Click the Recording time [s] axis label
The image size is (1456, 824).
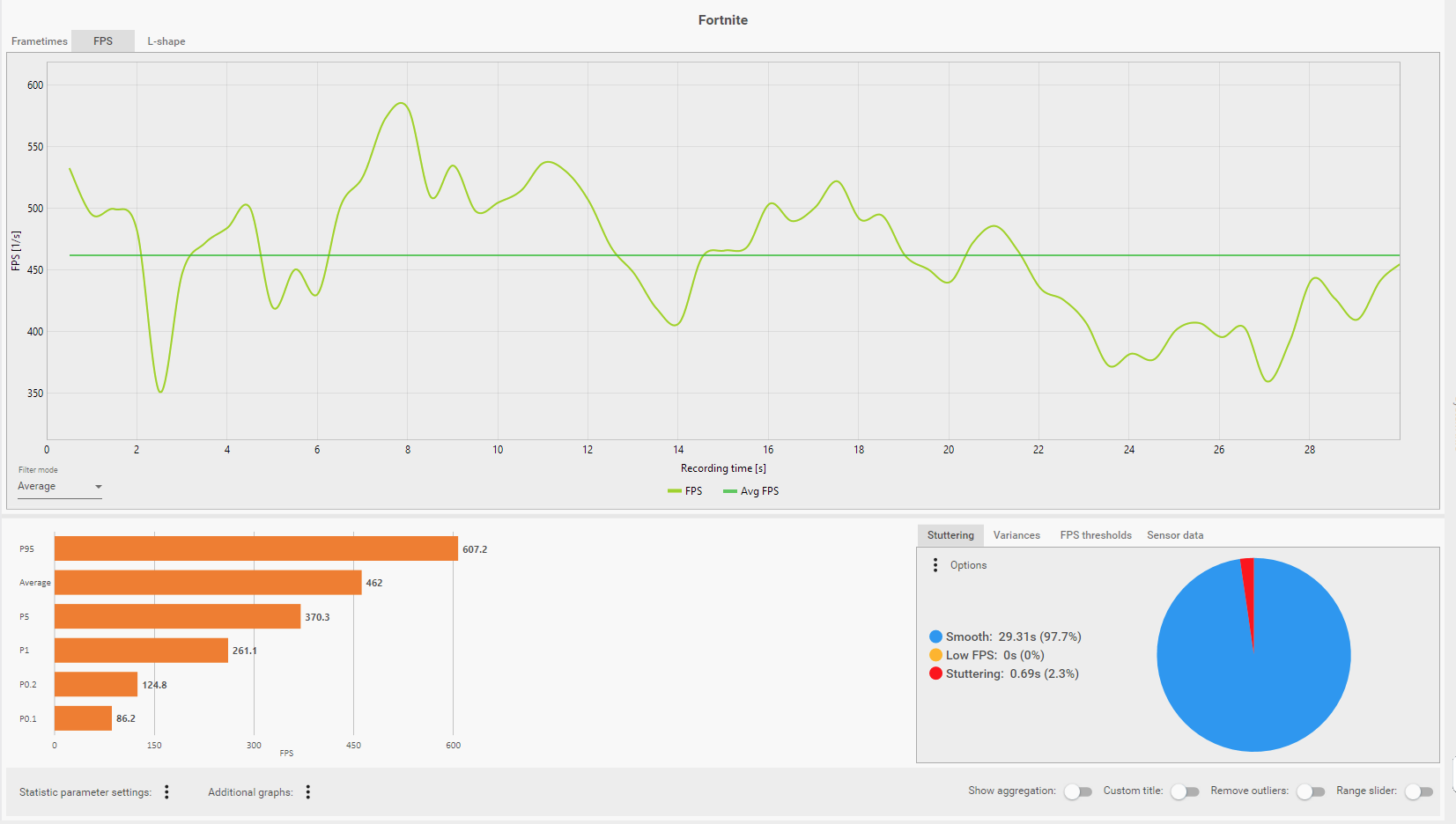click(723, 468)
